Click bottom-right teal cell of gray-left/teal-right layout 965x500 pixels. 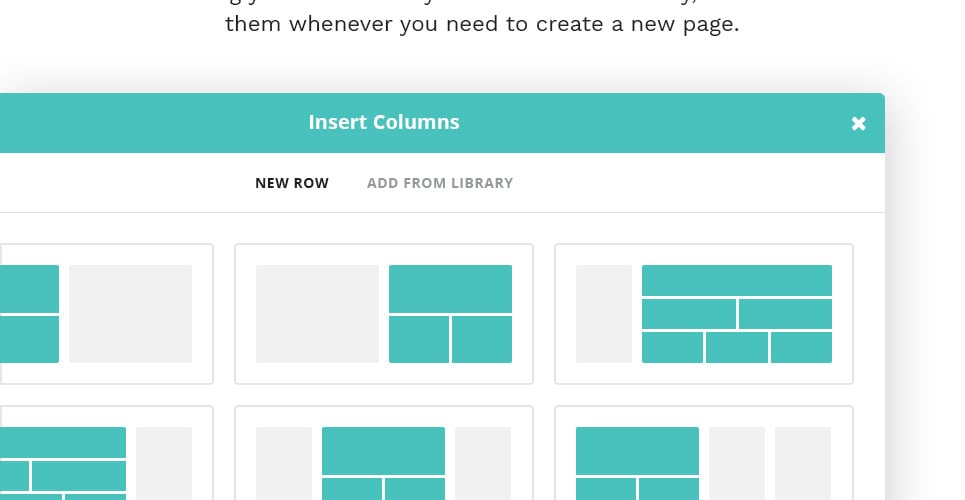(x=481, y=339)
